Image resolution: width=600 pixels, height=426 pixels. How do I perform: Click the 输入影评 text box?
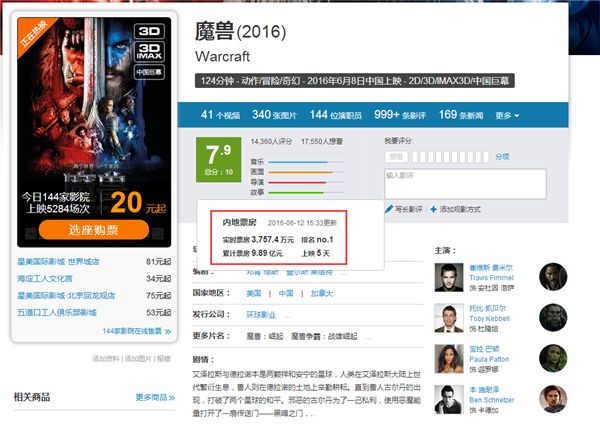tap(465, 184)
